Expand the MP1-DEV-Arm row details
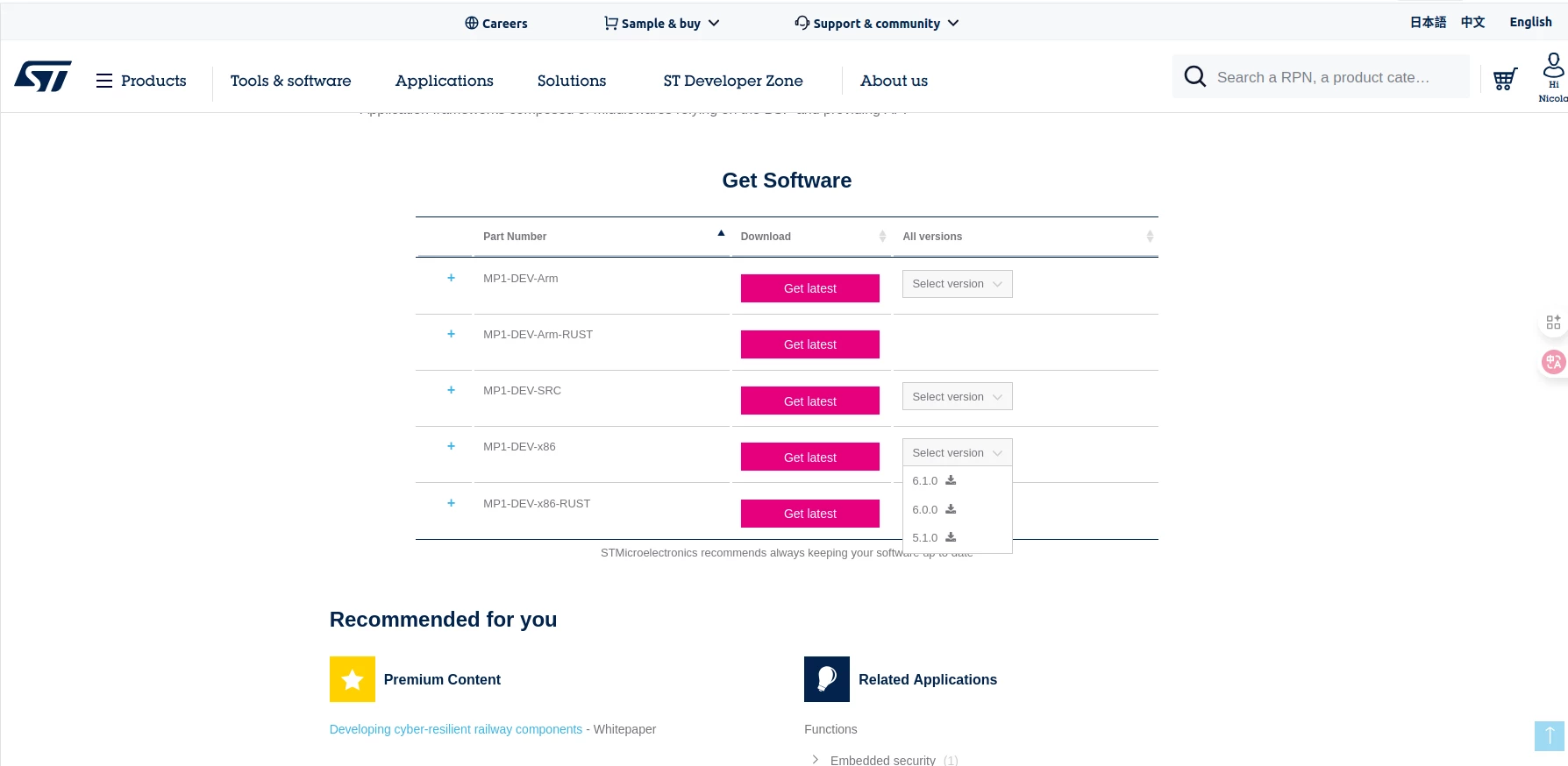 pos(451,278)
